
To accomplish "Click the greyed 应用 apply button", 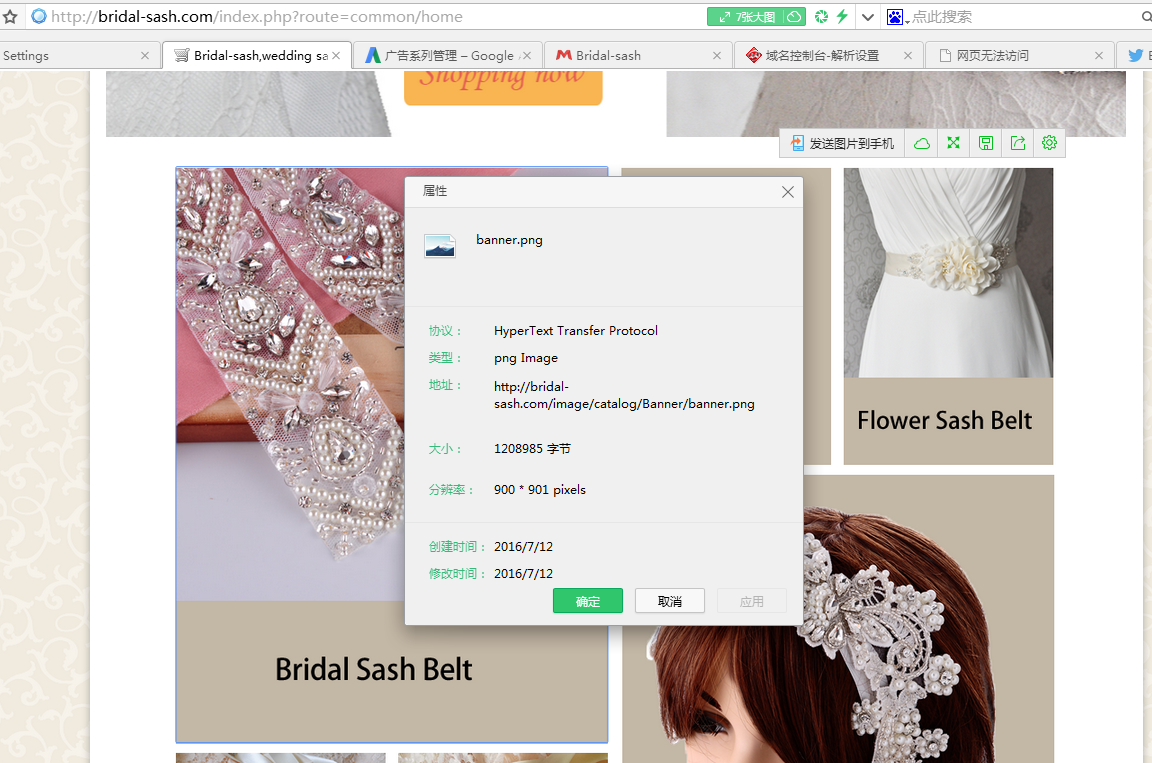I will [752, 601].
